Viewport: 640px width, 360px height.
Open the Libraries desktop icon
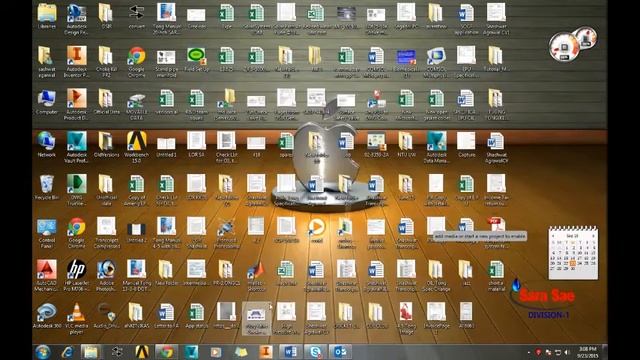coord(47,16)
